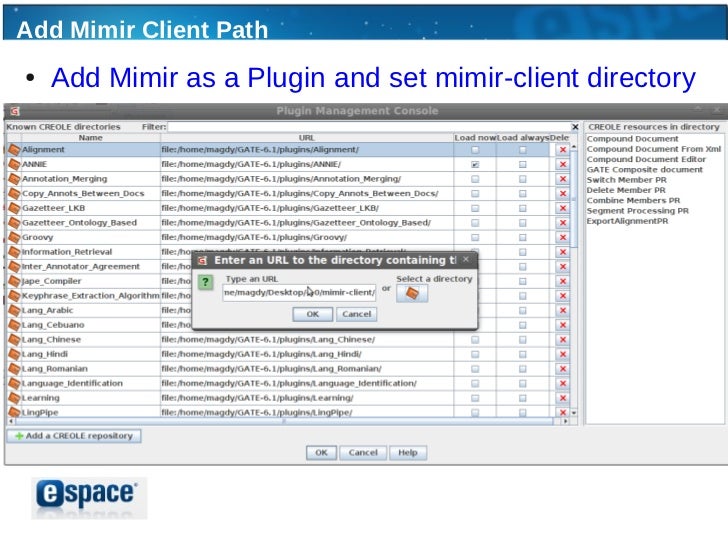
Task: Select the LingPipe row
Action: (288, 412)
